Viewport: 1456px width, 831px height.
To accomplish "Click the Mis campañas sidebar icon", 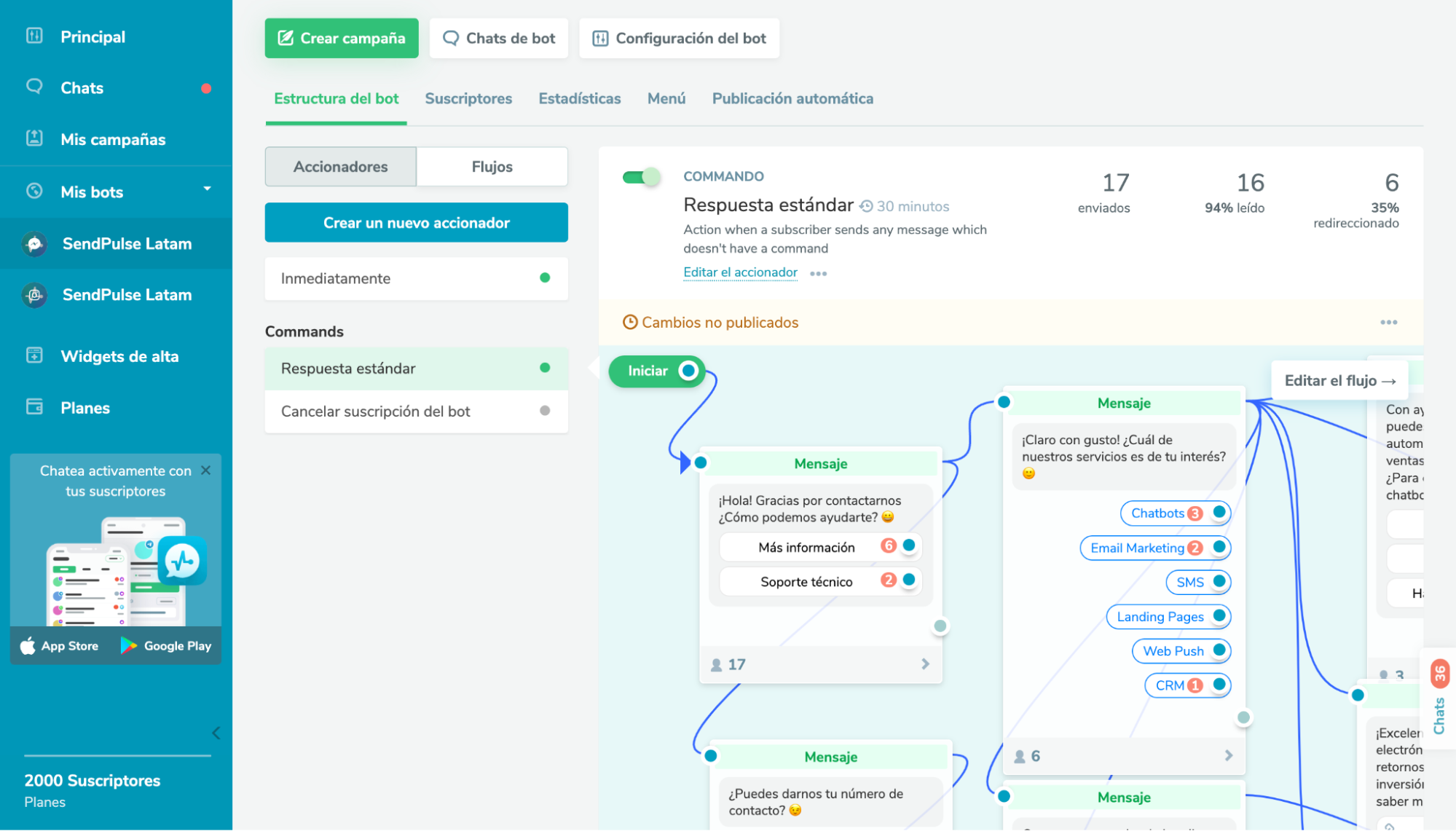I will [34, 138].
